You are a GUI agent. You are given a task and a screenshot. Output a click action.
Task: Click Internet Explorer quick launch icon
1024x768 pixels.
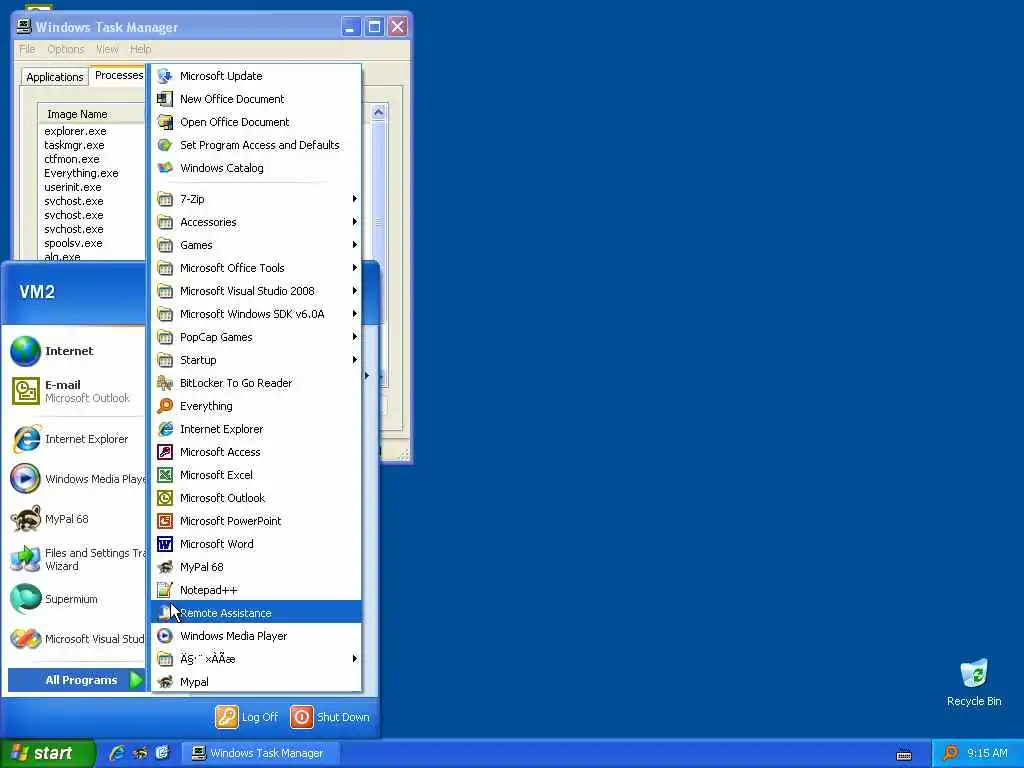118,753
